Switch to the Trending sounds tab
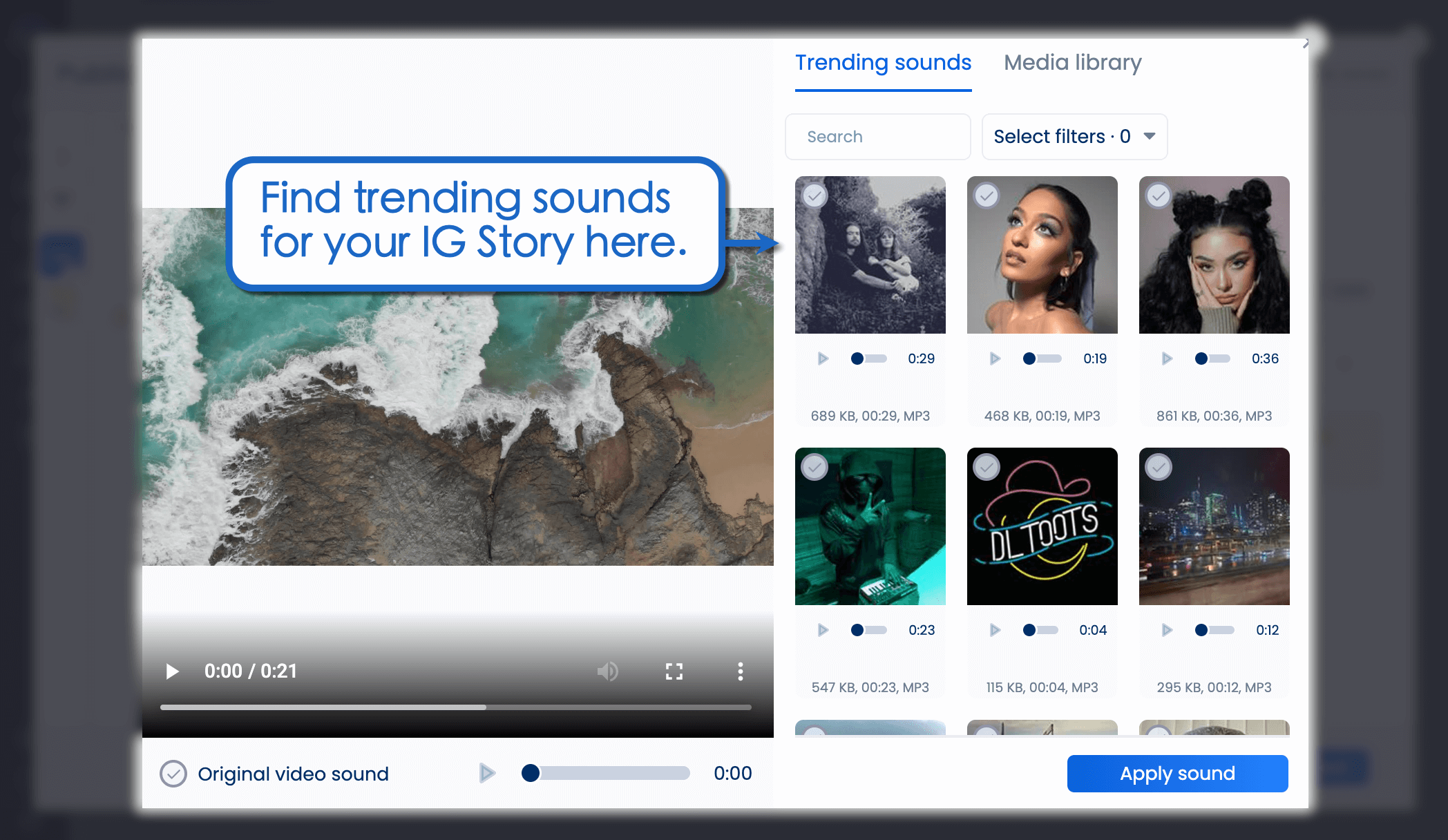 [x=883, y=62]
